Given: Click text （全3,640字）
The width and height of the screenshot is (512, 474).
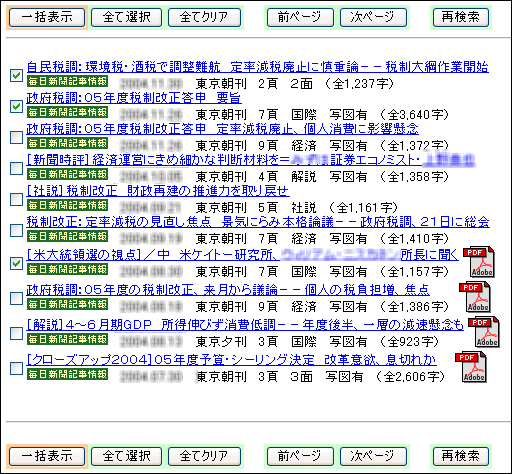Looking at the screenshot, I should coord(414,115).
